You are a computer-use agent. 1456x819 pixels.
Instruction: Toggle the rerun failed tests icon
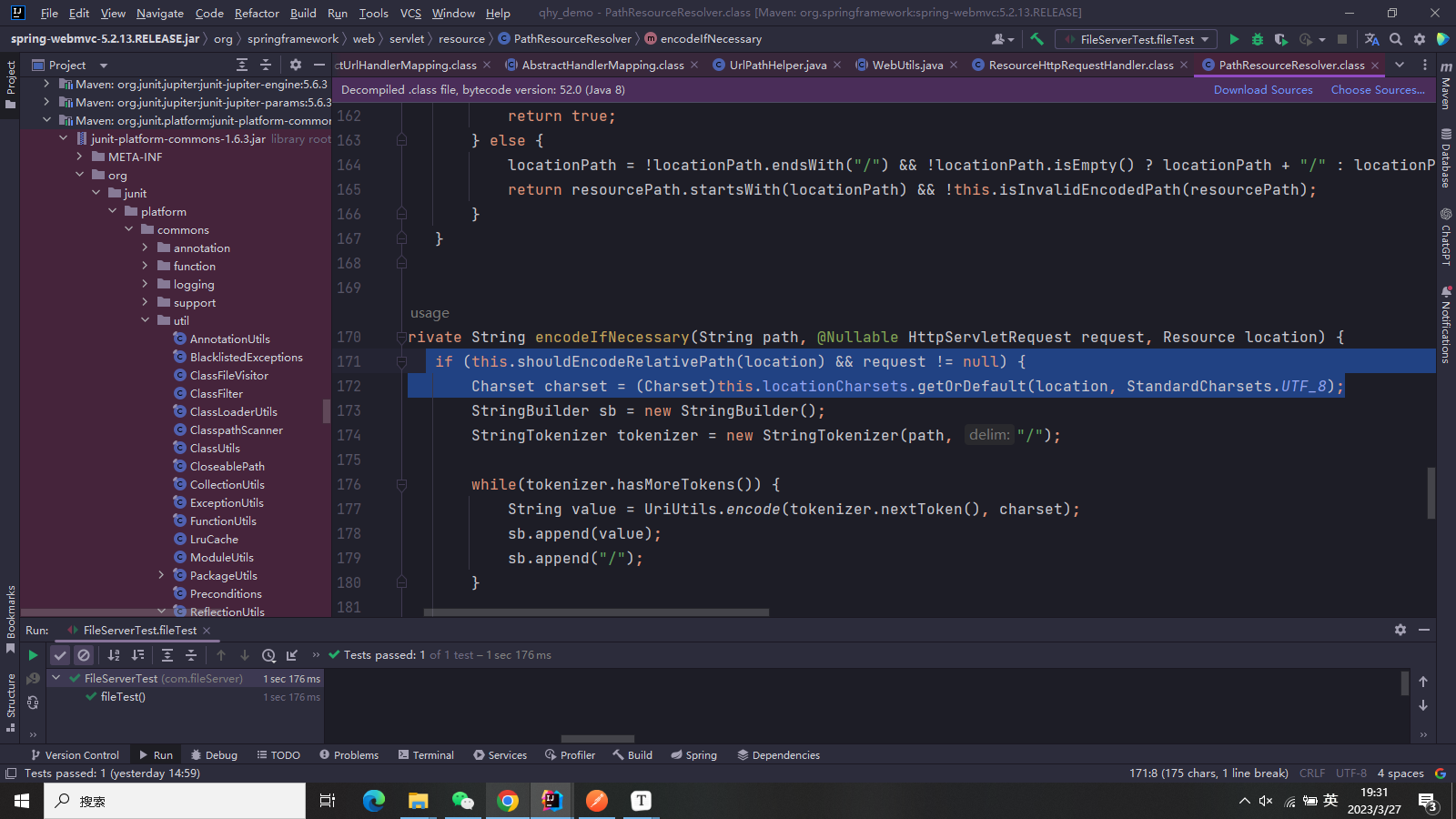click(33, 679)
